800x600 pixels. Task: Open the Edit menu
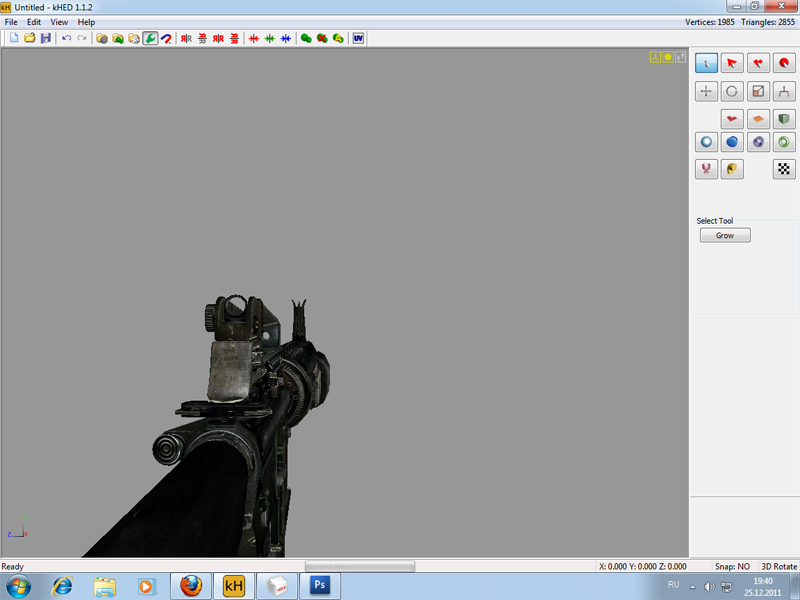[x=34, y=22]
